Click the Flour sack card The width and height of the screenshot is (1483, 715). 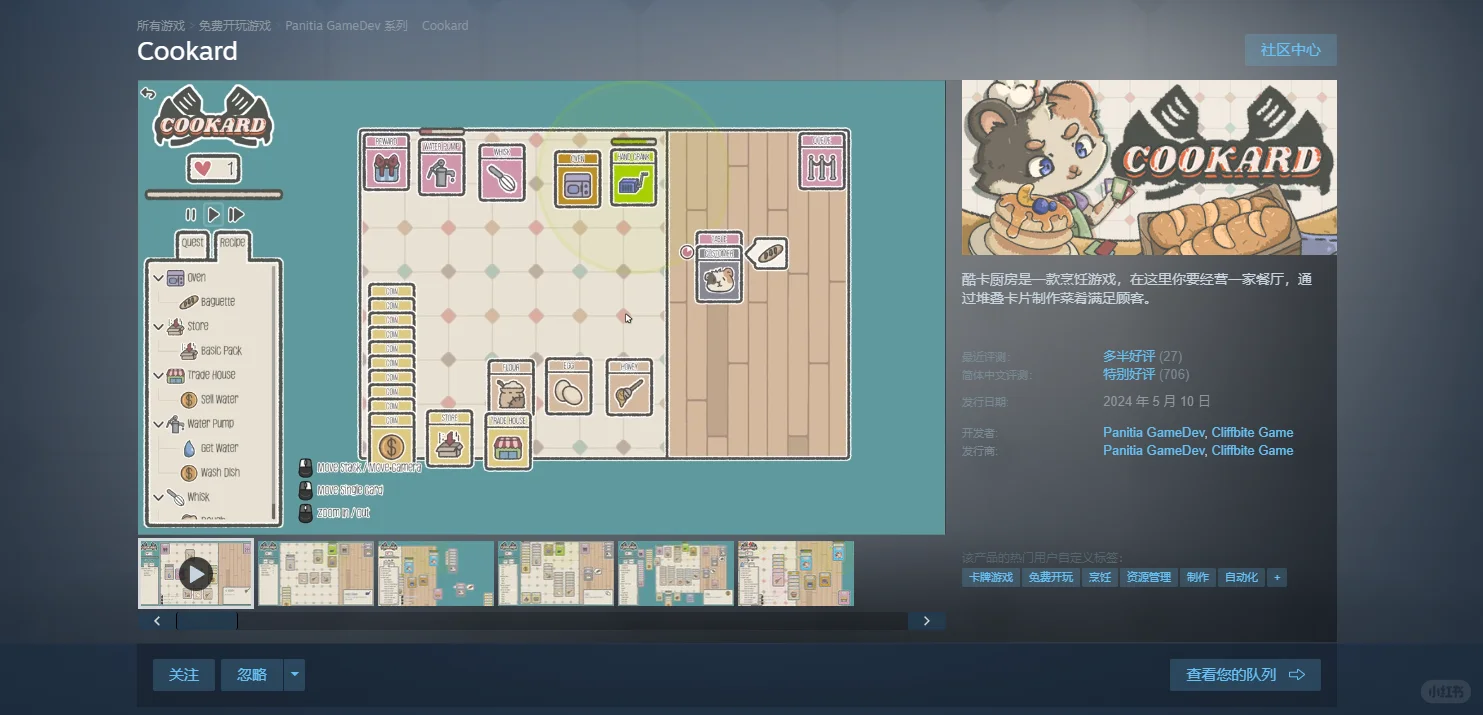[x=512, y=387]
